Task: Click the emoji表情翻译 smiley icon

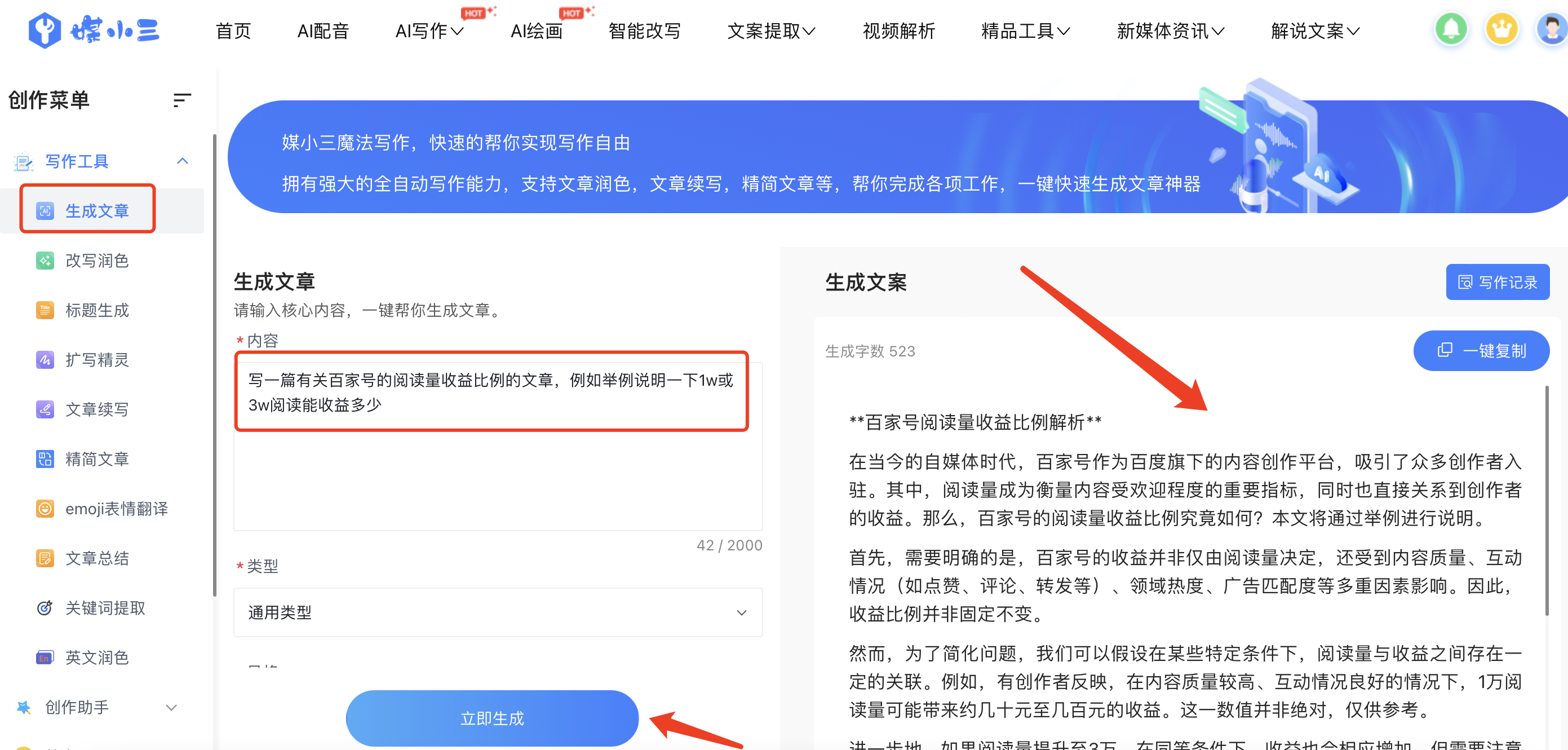Action: [45, 508]
